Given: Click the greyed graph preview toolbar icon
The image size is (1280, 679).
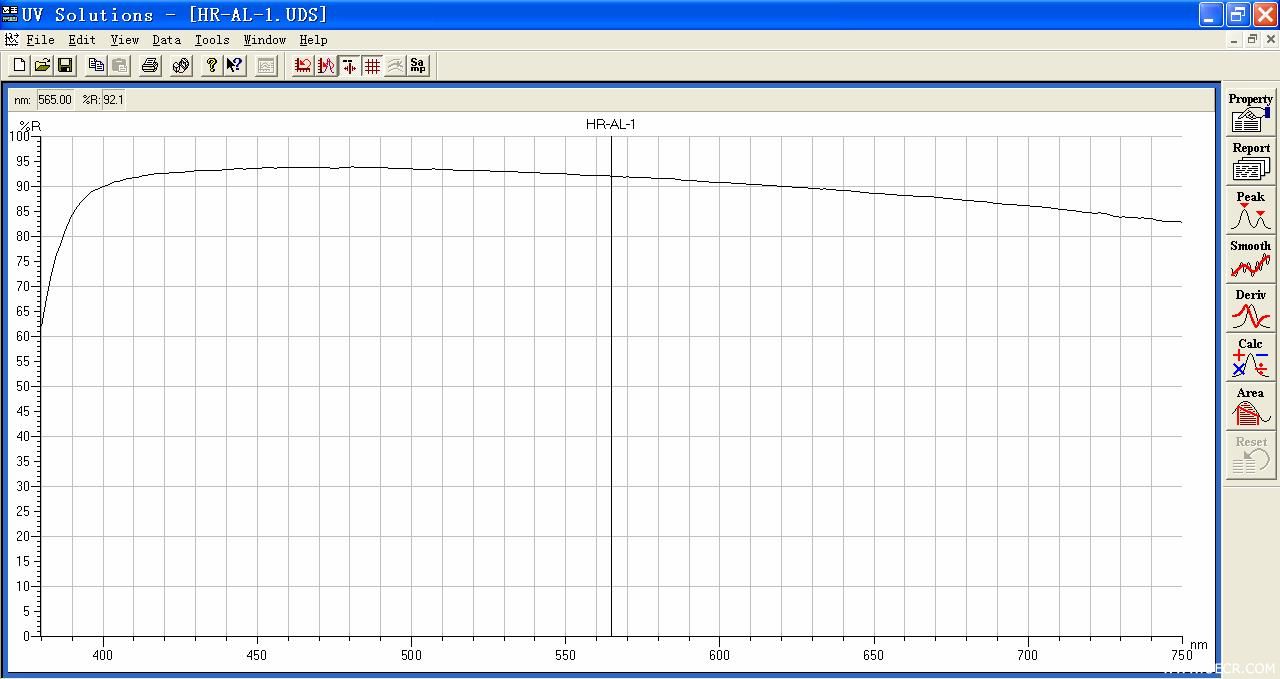Looking at the screenshot, I should click(x=266, y=66).
